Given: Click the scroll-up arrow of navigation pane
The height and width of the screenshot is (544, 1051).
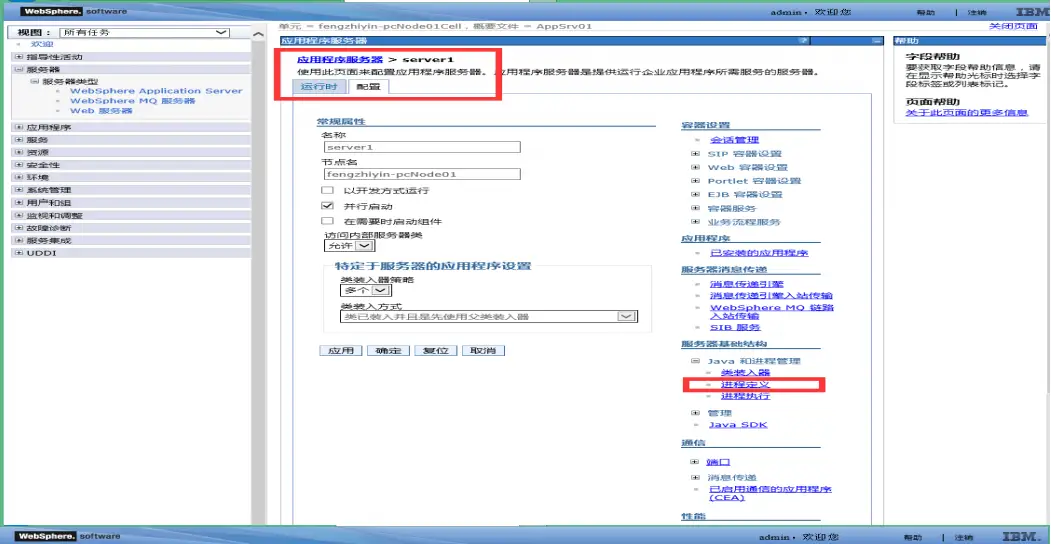Looking at the screenshot, I should (x=259, y=35).
